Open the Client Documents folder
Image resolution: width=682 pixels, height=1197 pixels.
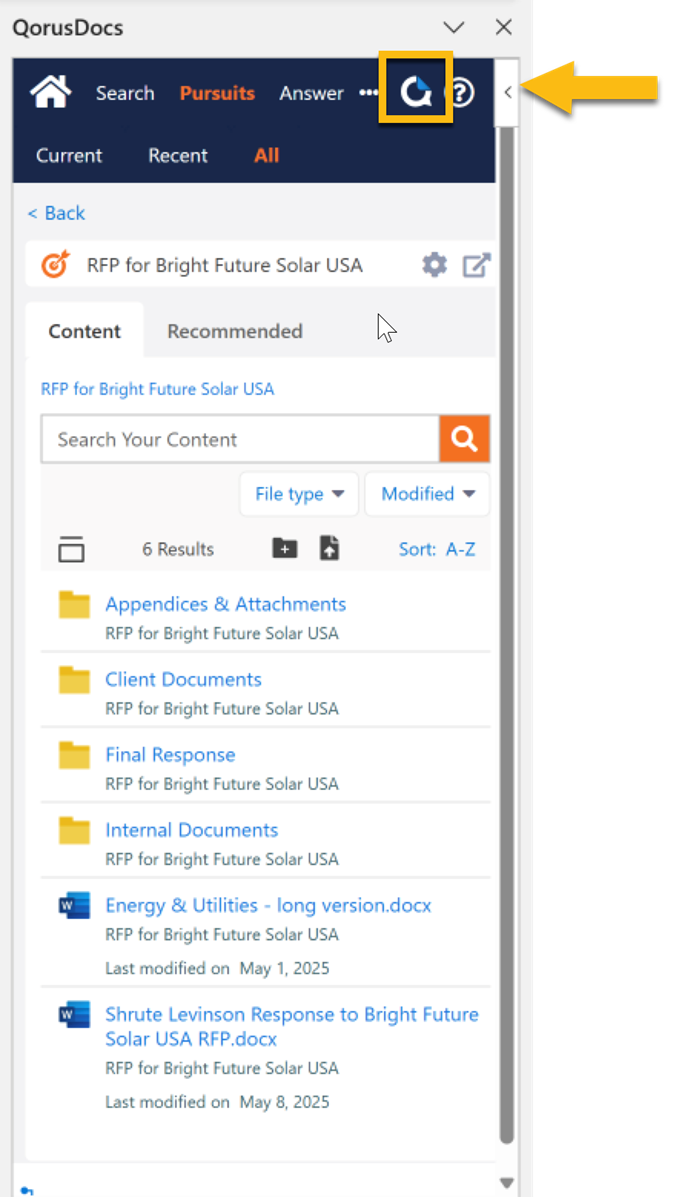pos(183,679)
